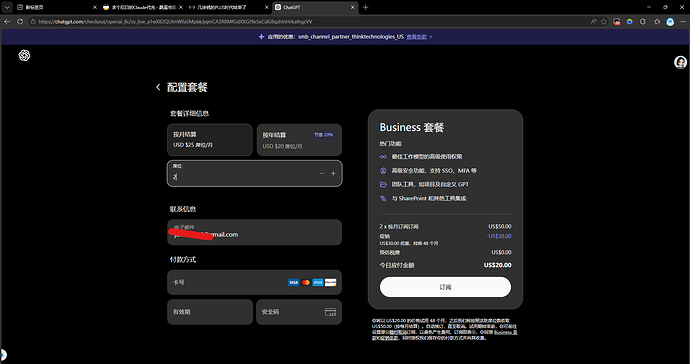The height and width of the screenshot is (364, 690).
Task: Click the Business 套餐 heading
Action: pos(412,127)
